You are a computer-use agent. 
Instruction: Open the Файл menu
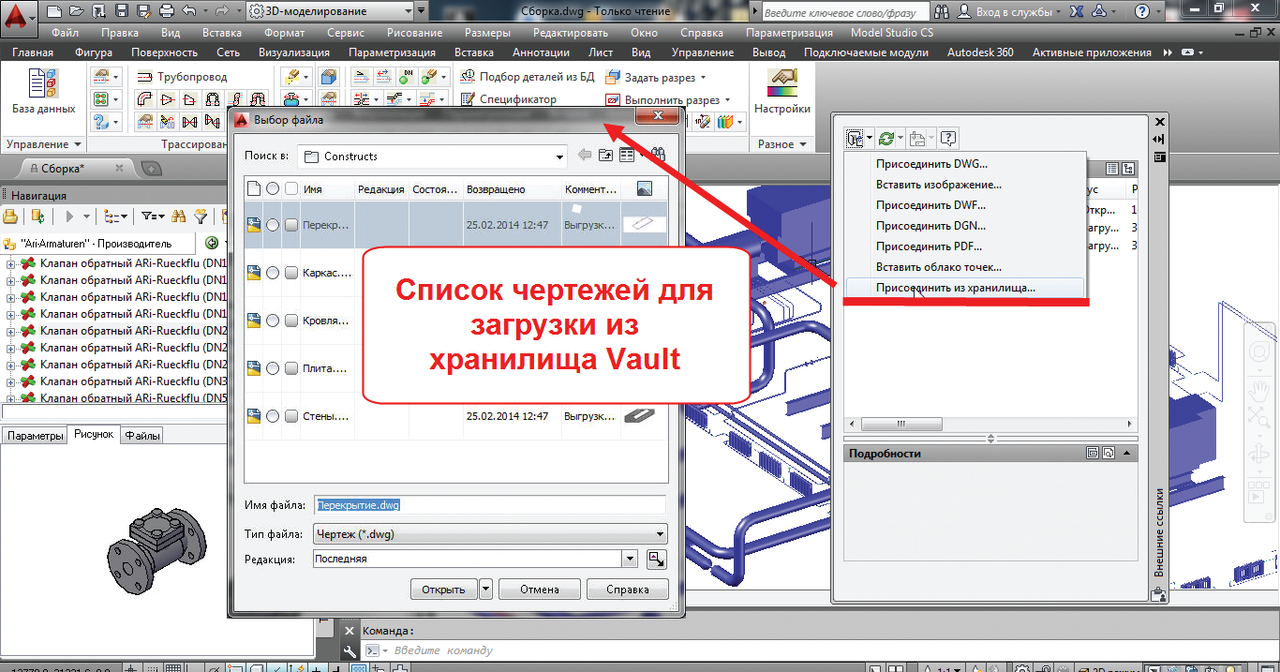(65, 32)
